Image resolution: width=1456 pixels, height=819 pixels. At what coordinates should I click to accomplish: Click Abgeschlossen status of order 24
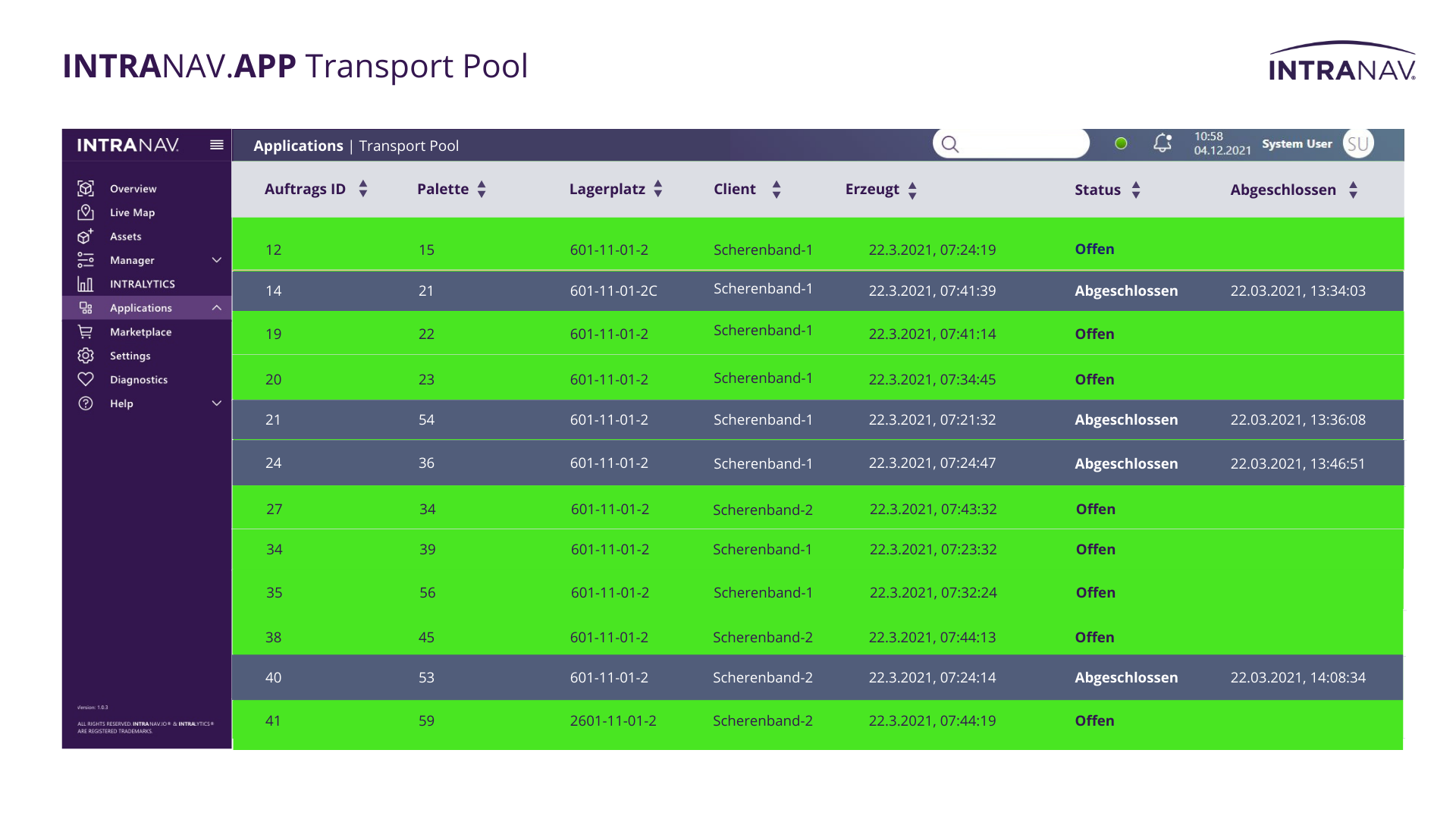(1126, 463)
